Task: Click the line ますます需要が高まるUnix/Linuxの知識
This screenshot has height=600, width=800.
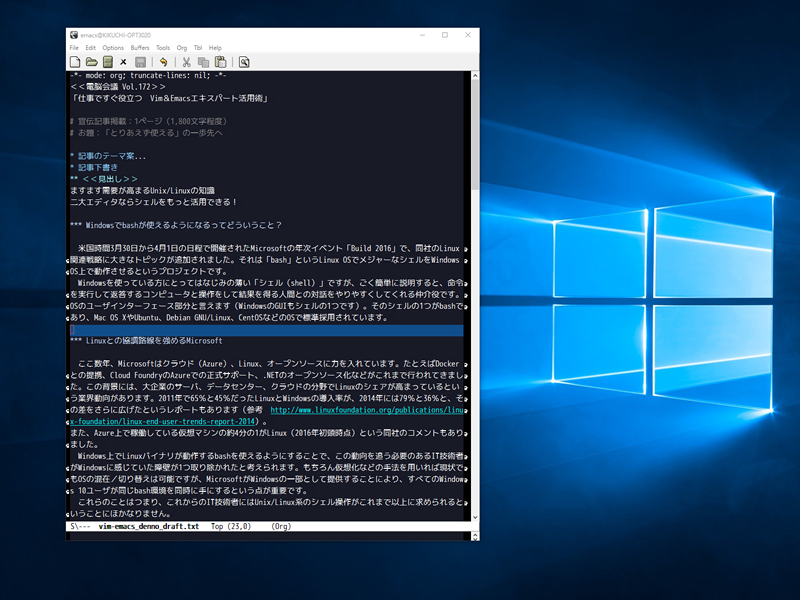Action: point(142,190)
